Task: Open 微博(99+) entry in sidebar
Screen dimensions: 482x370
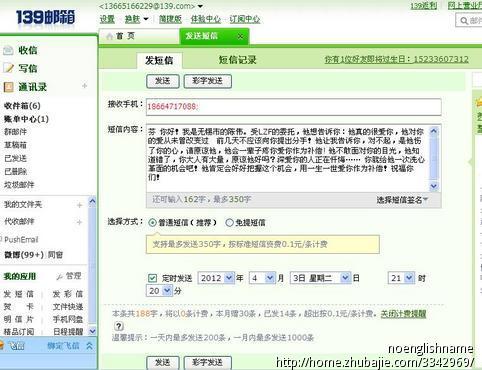Action: 24,255
